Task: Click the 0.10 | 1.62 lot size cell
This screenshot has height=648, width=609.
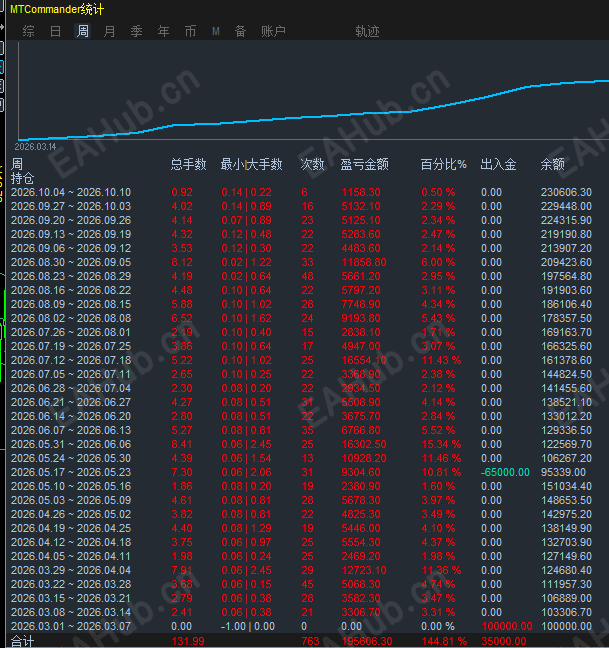Action: (246, 319)
